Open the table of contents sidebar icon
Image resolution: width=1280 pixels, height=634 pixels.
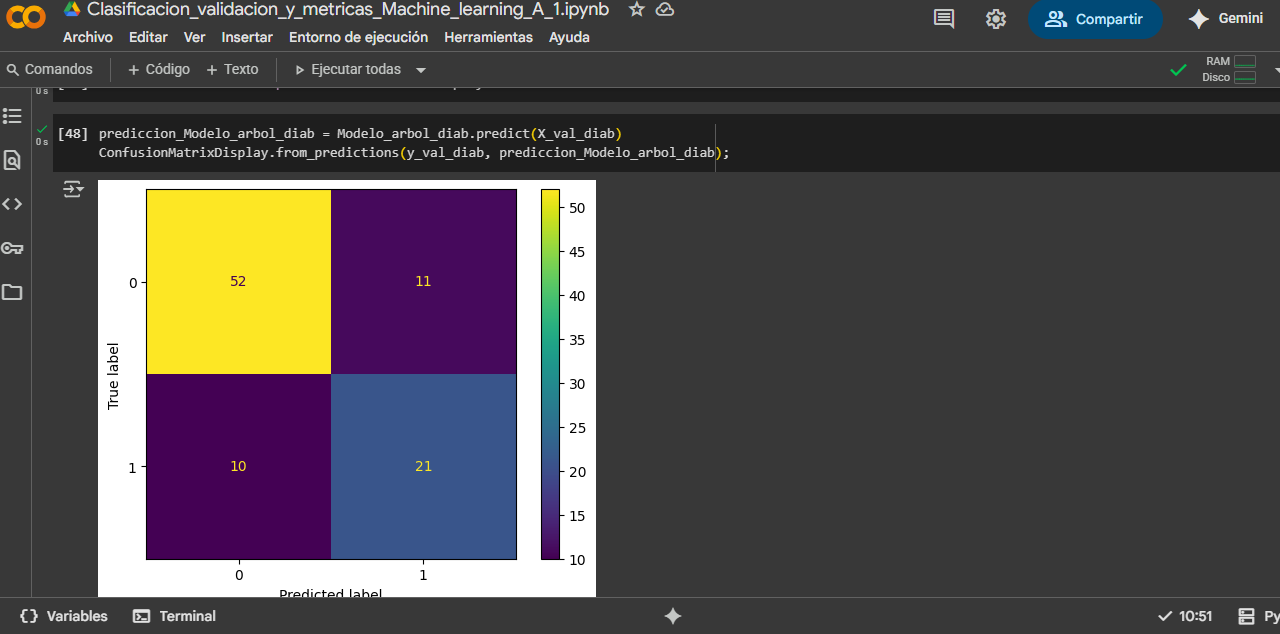coord(12,116)
